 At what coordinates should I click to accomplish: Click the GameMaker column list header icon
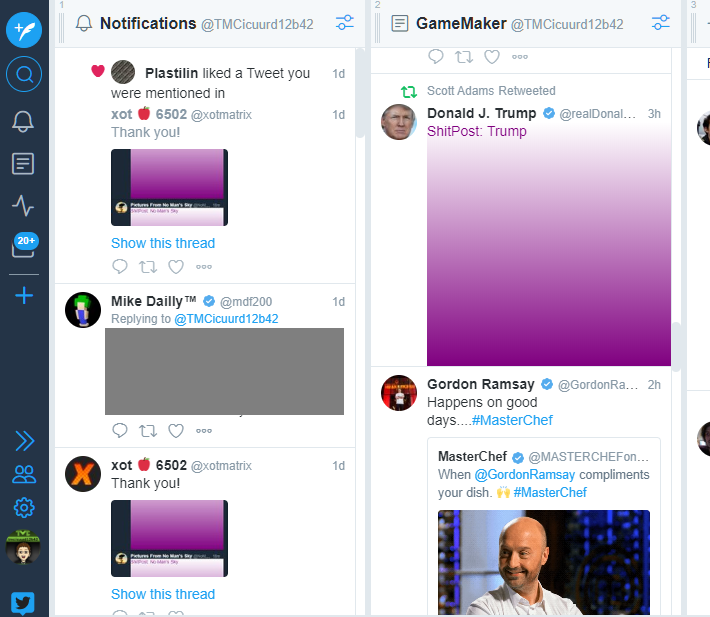click(399, 23)
